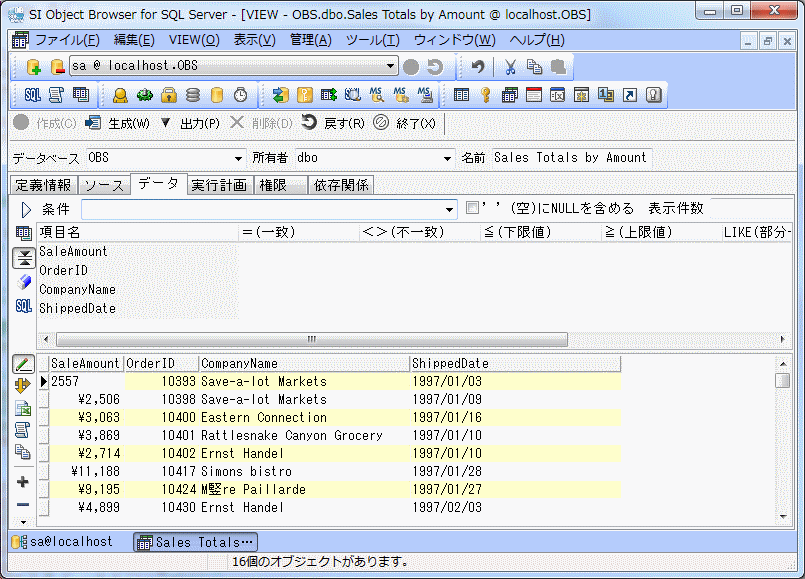The width and height of the screenshot is (805, 579).
Task: Click the undo arrow icon in top toolbar
Action: (x=478, y=67)
